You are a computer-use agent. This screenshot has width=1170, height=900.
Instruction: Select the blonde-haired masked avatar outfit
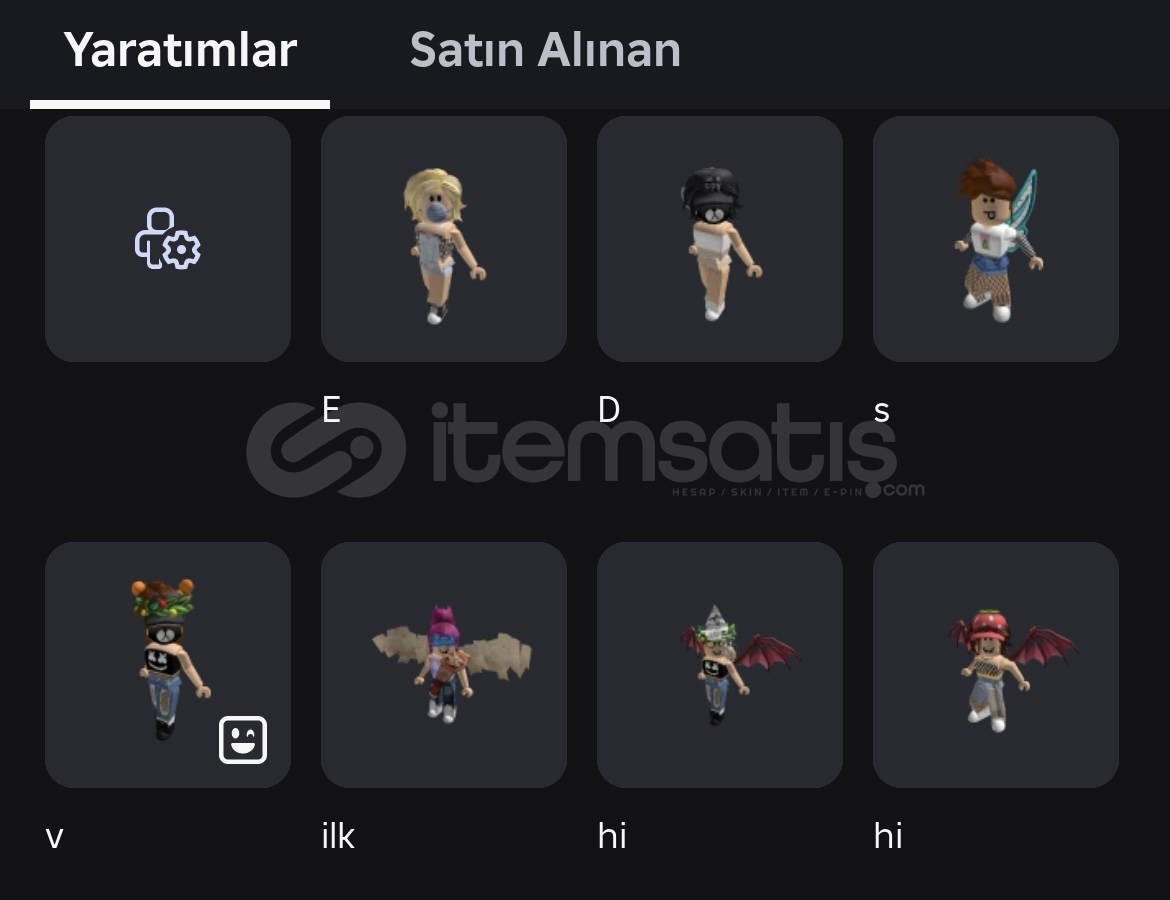coord(444,239)
